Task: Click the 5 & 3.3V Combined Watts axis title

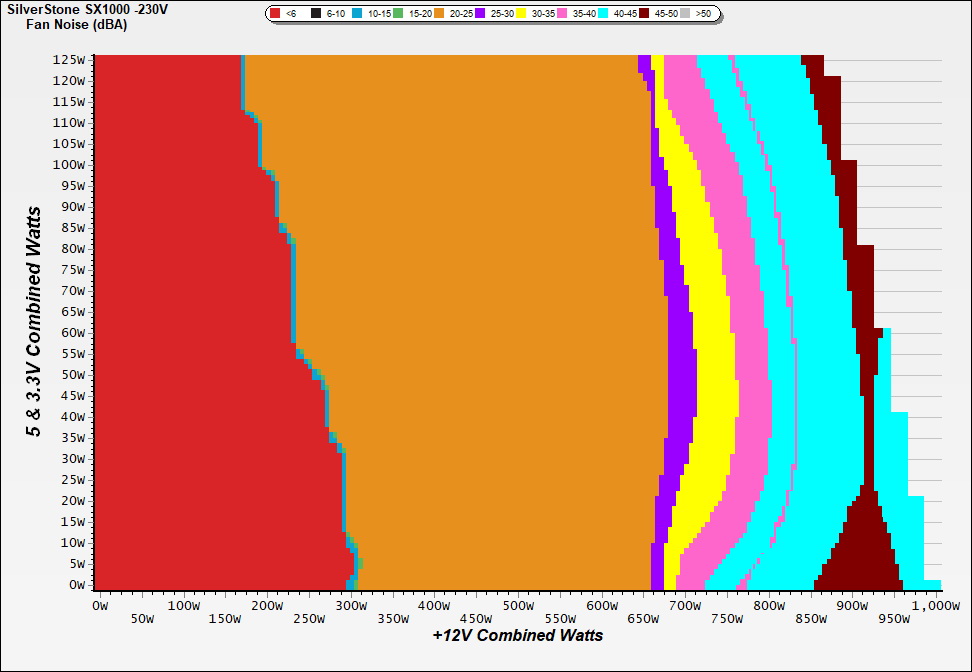Action: tap(34, 322)
